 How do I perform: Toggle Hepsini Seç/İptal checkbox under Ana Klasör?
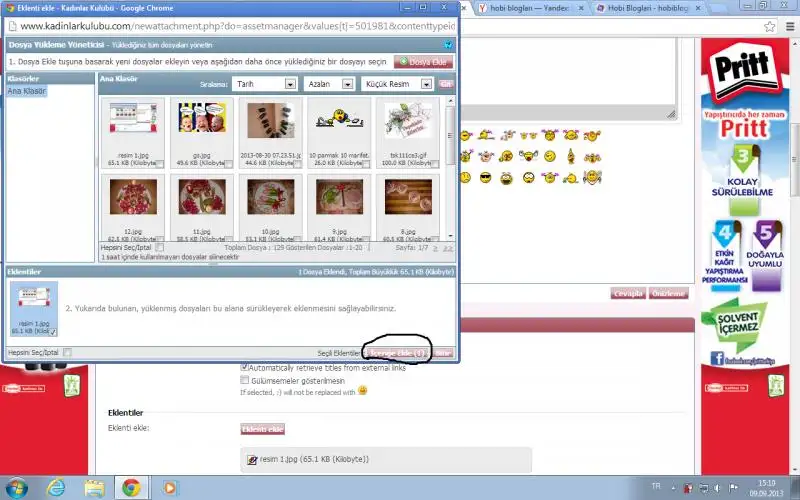point(159,247)
